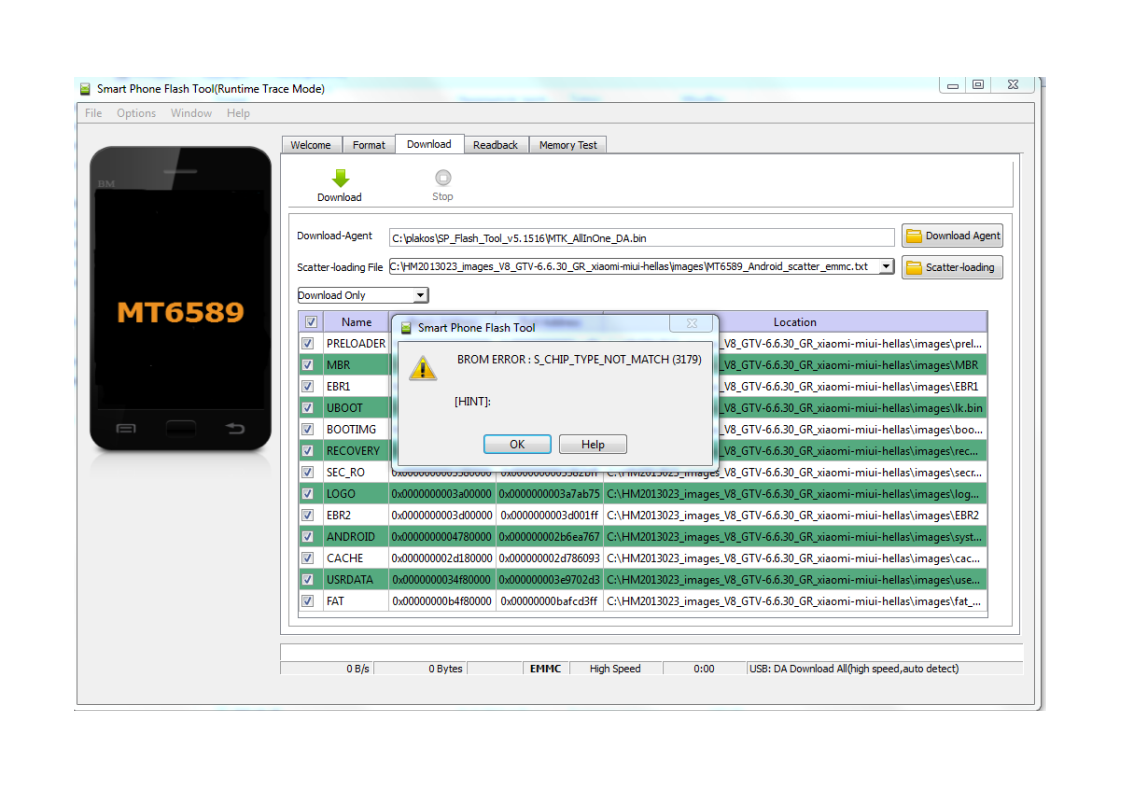Close the BROM error dialog with X
Screen dimensions: 1122x793
691,324
